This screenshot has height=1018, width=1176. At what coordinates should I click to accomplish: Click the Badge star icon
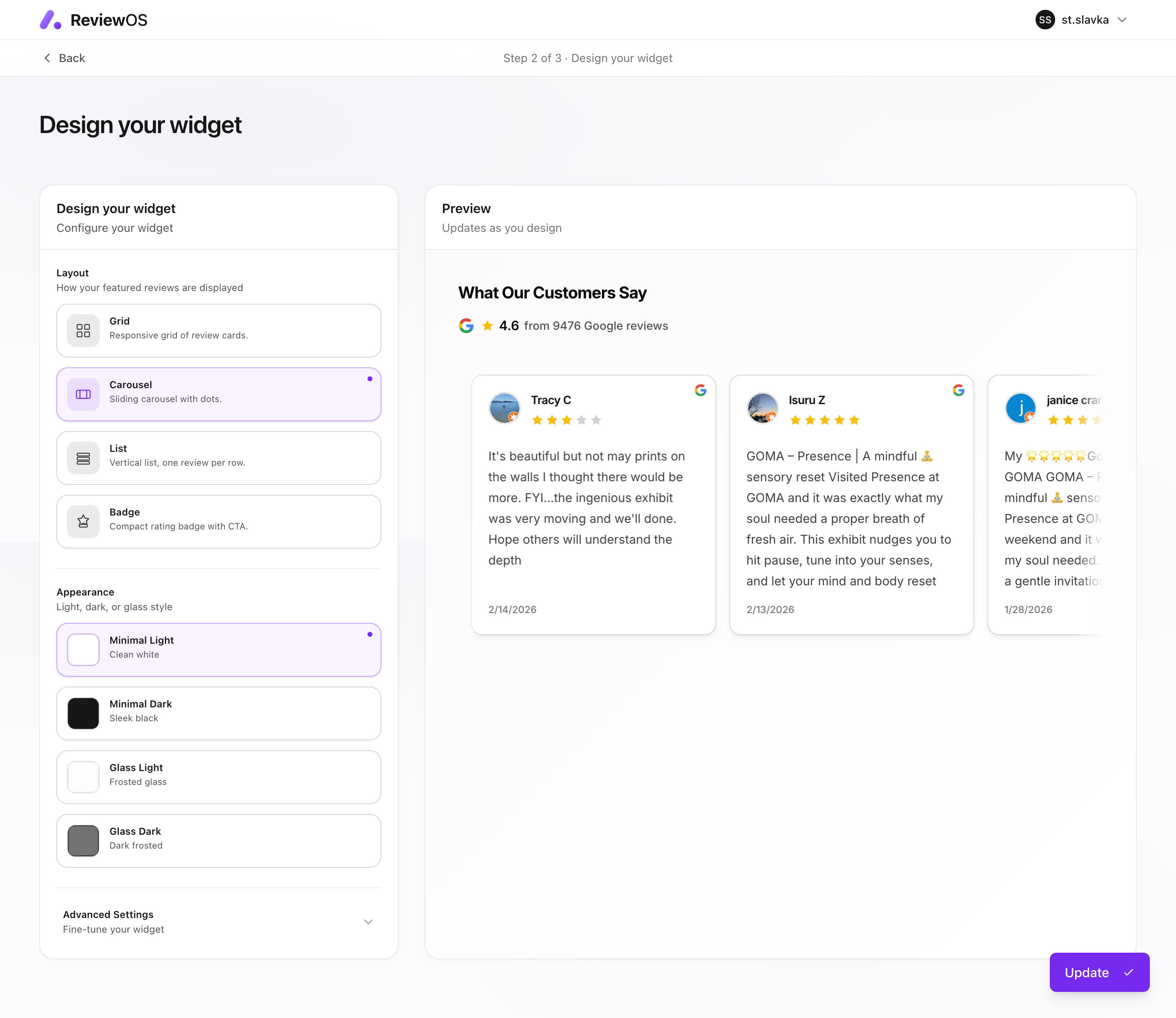pyautogui.click(x=83, y=522)
